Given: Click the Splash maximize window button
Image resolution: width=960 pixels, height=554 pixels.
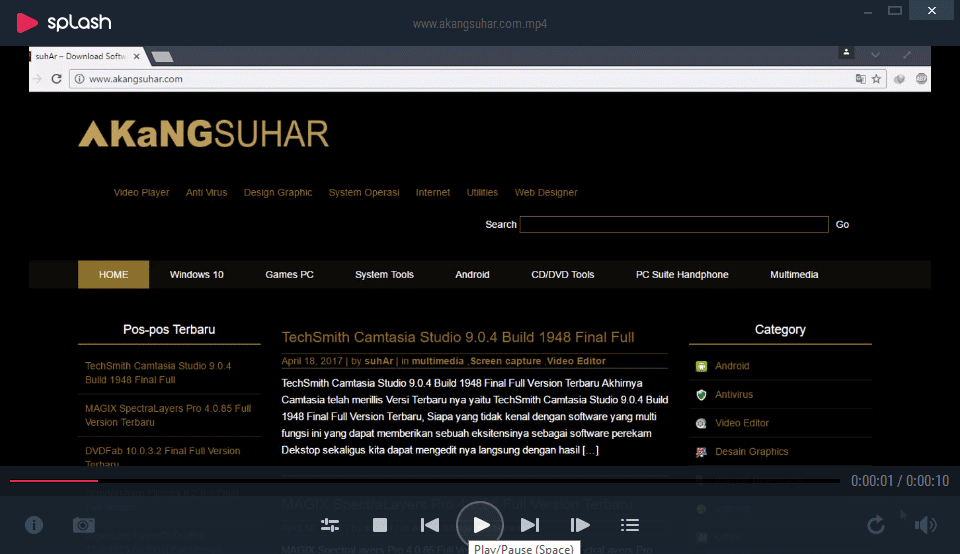Looking at the screenshot, I should (895, 10).
